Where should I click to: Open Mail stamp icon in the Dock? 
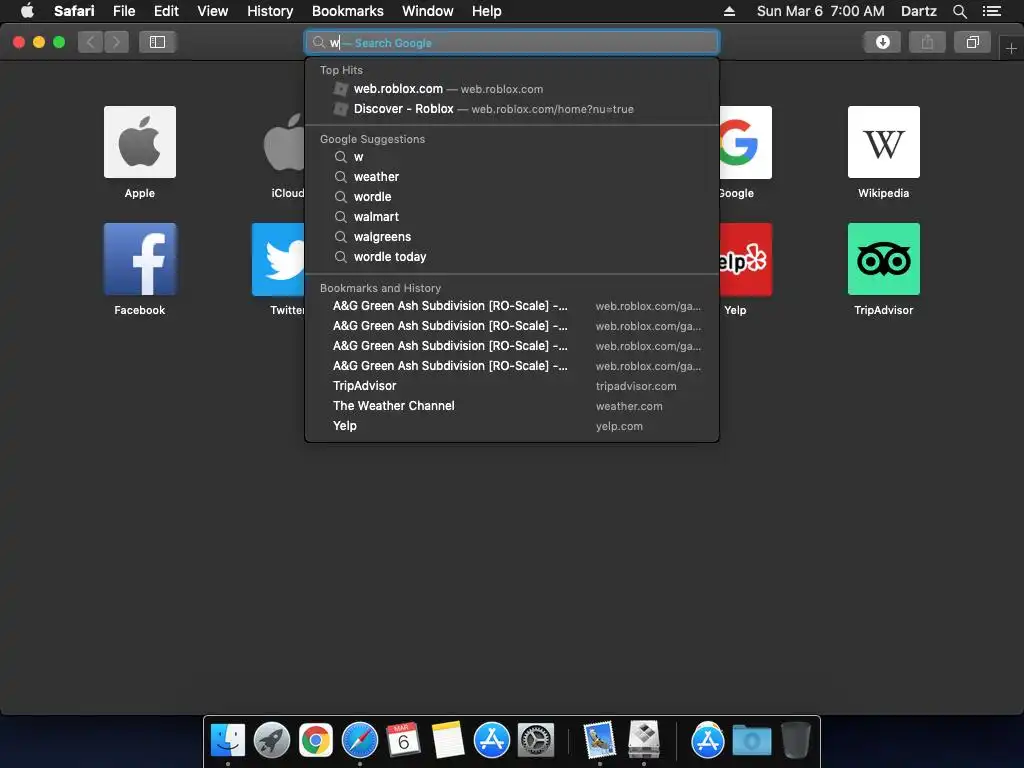[600, 740]
